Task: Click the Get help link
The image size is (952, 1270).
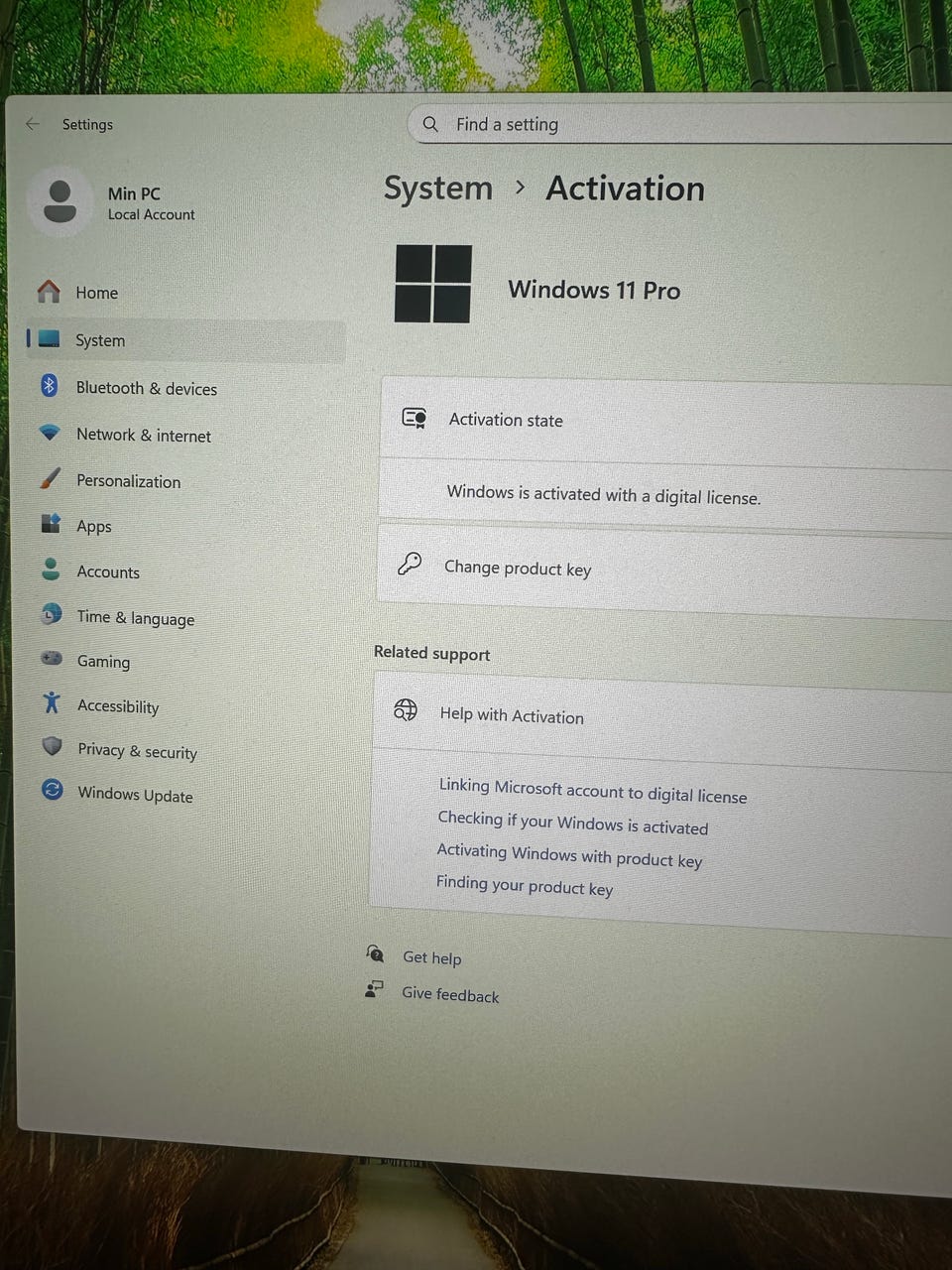Action: pos(431,957)
